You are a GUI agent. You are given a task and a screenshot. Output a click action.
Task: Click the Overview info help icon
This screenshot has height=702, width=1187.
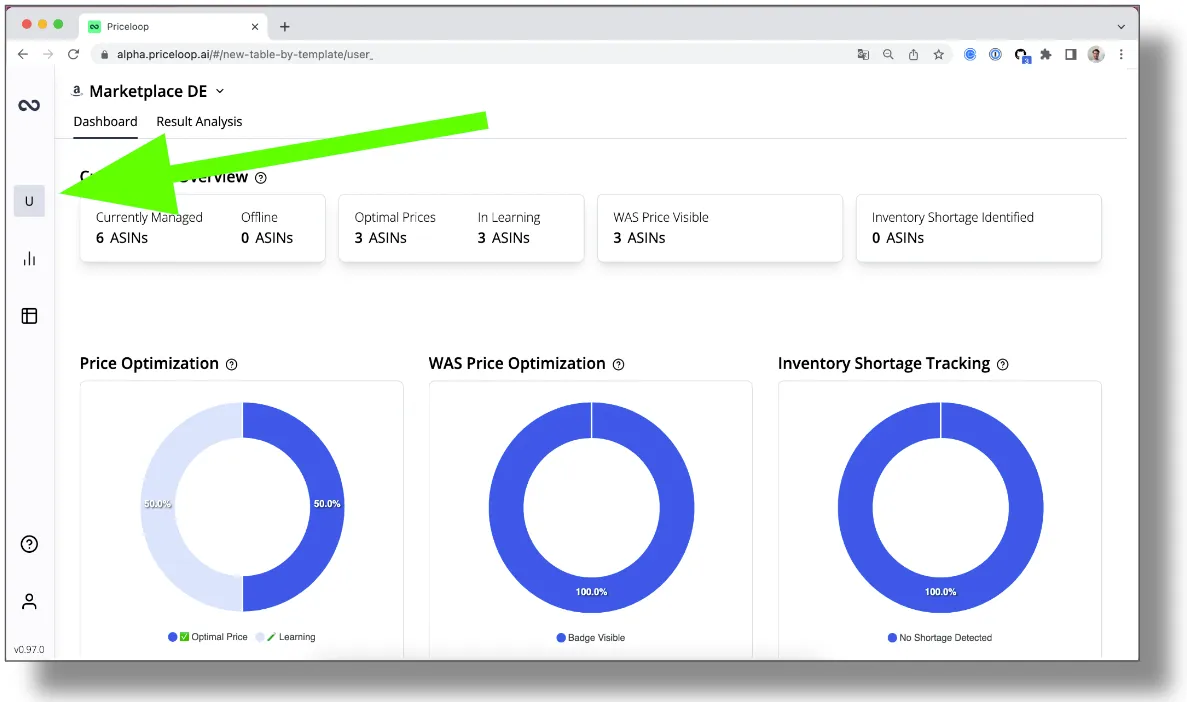tap(260, 178)
